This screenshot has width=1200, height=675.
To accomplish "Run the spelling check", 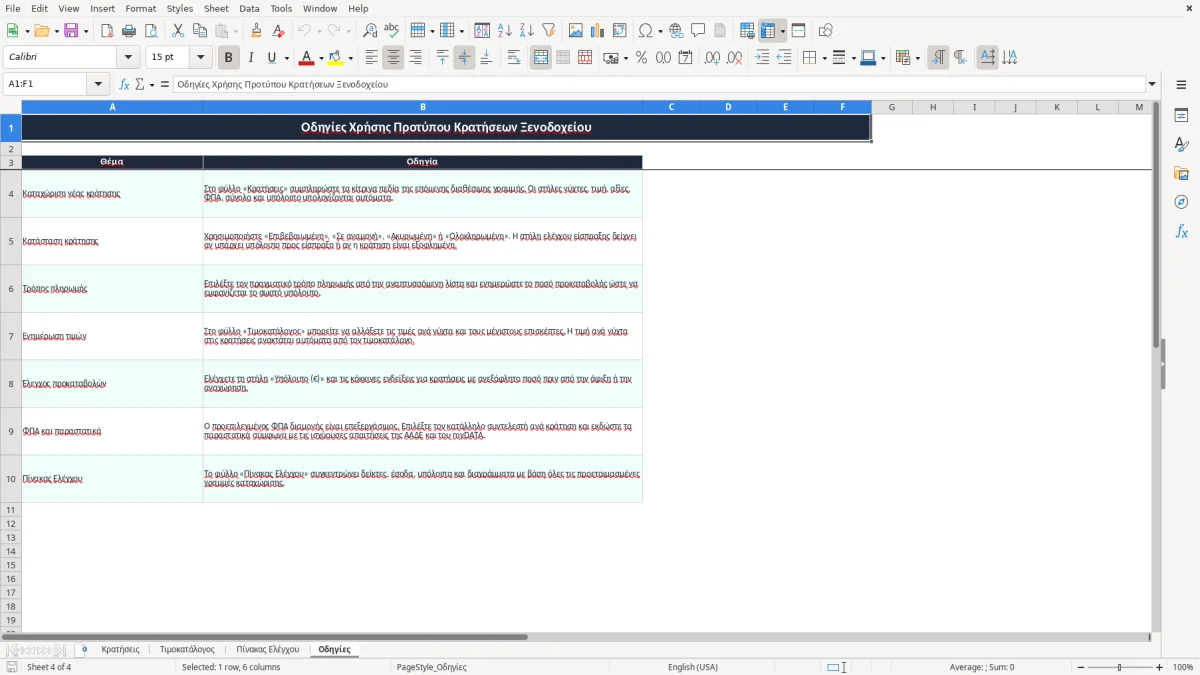I will 392,31.
